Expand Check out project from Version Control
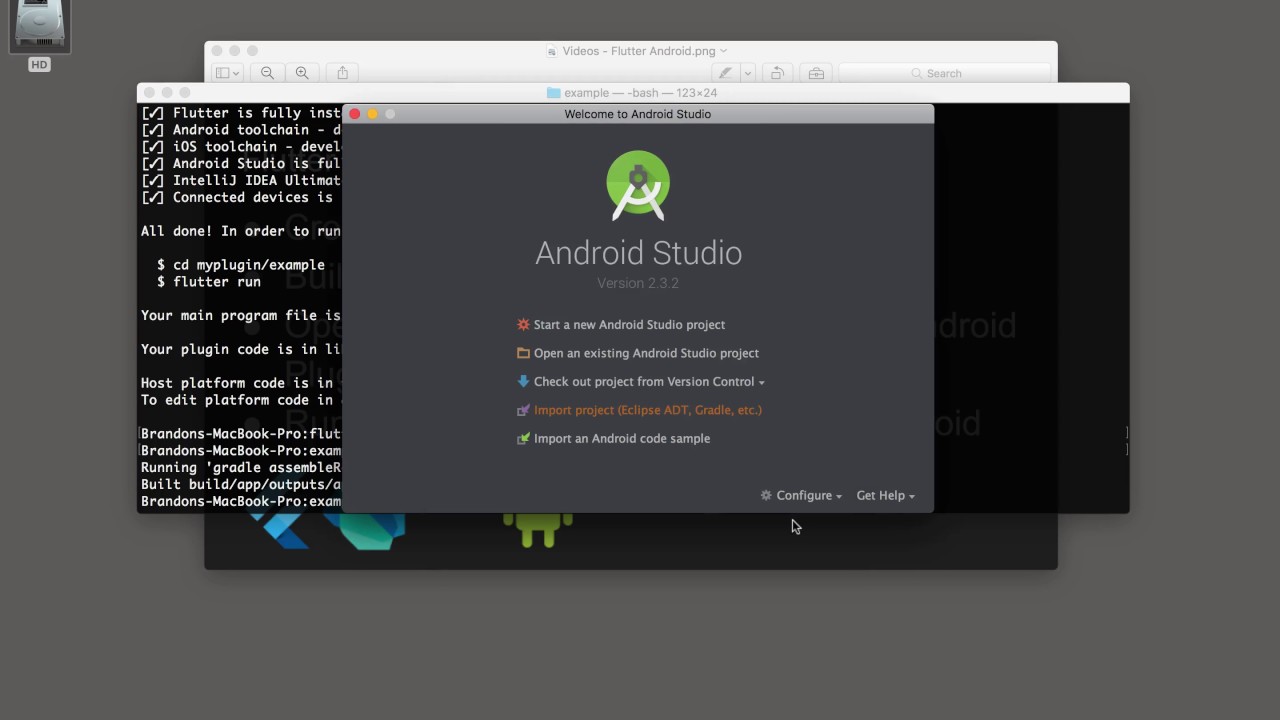Image resolution: width=1280 pixels, height=720 pixels. coord(649,382)
